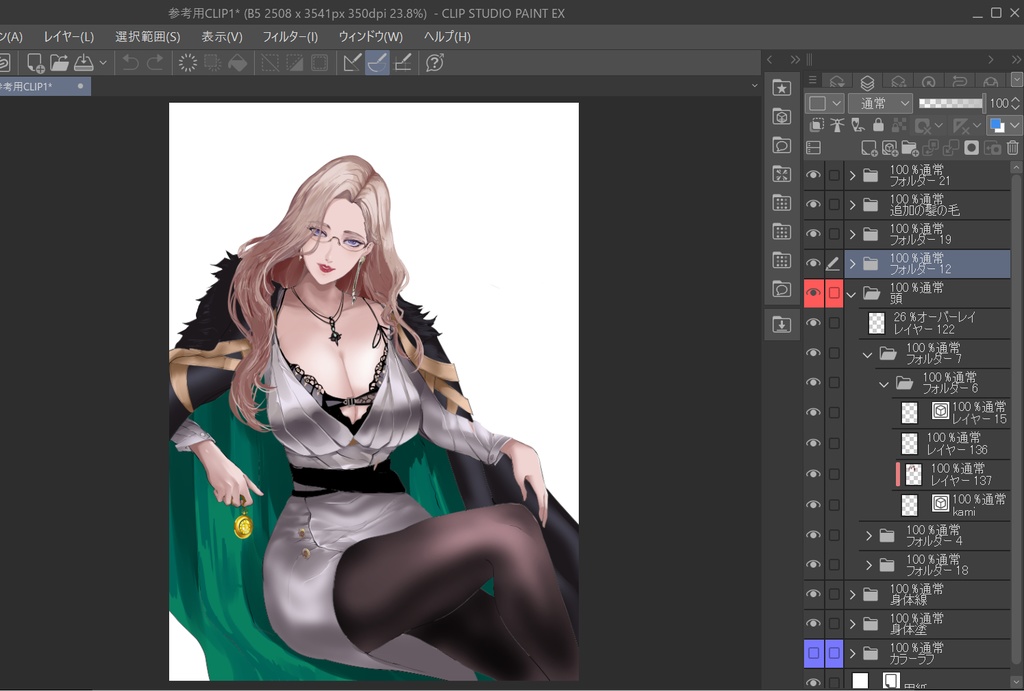Expand the 追加の髪の毛 folder
1024x691 pixels.
(853, 205)
